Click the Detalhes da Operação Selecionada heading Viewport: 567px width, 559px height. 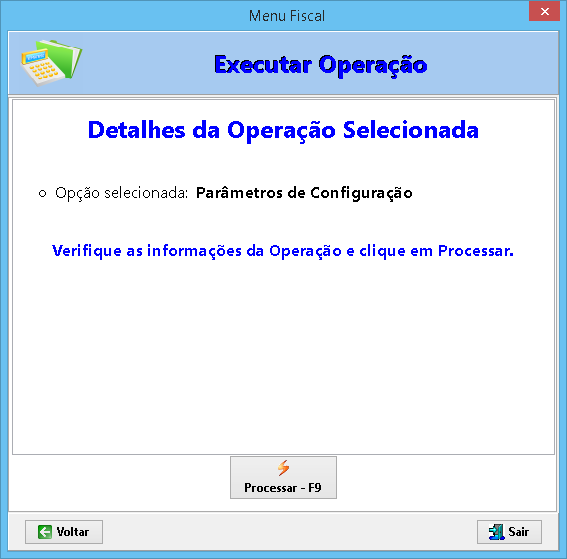click(x=283, y=130)
